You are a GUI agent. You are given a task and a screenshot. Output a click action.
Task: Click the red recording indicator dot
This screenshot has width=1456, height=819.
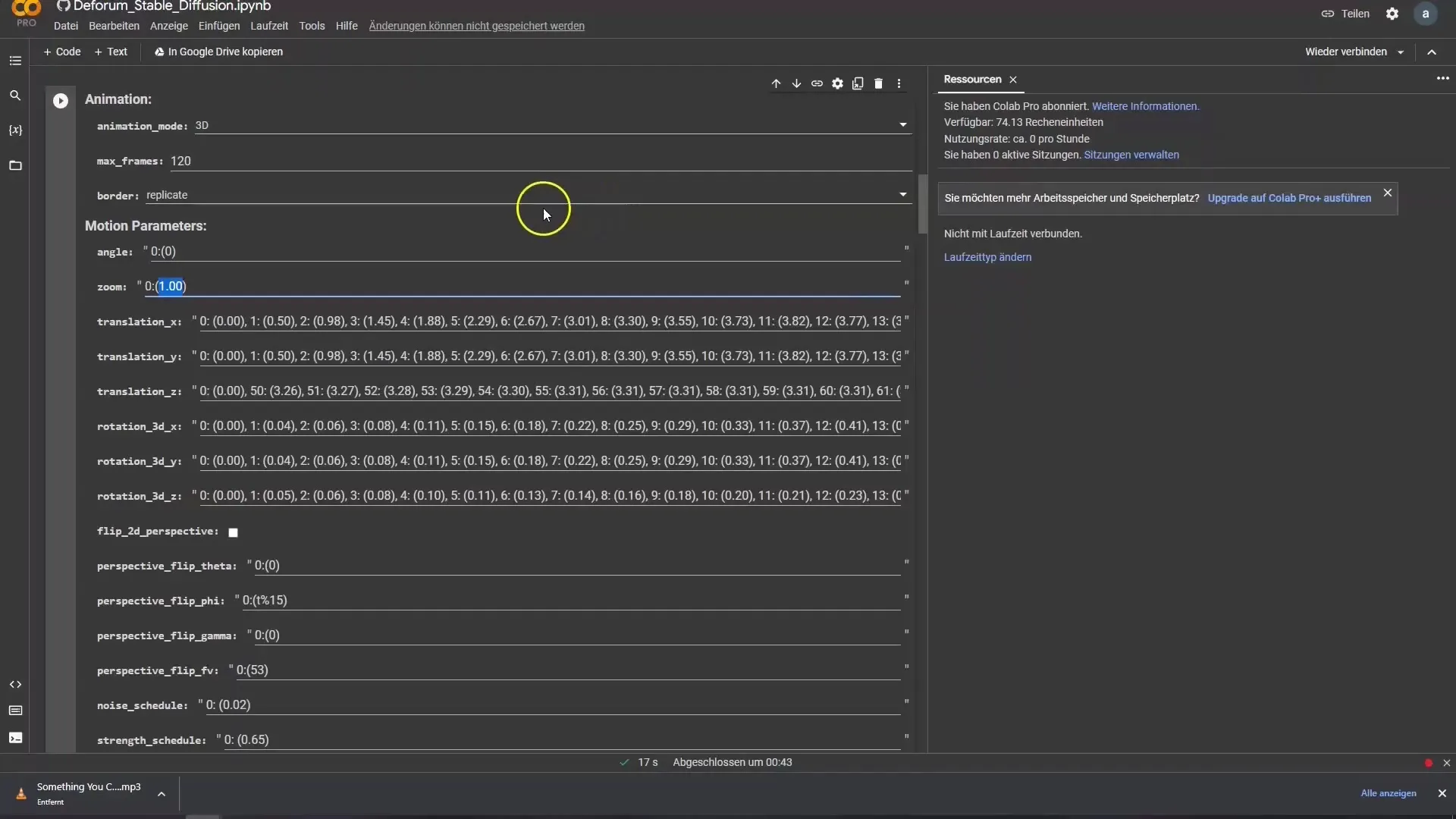[1429, 763]
